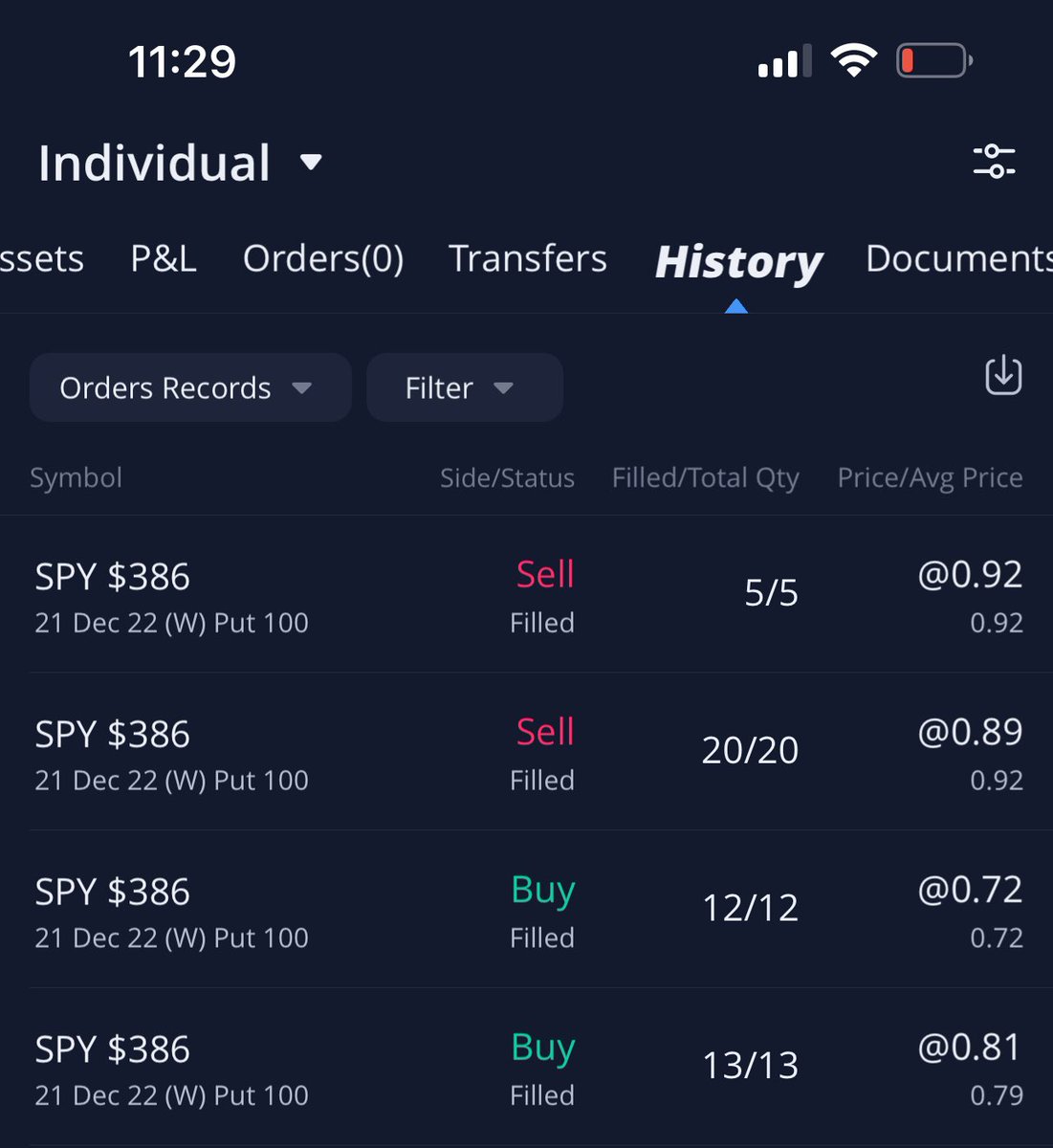Viewport: 1053px width, 1148px height.
Task: Tap the 11:29 clock in the status bar
Action: tap(182, 62)
